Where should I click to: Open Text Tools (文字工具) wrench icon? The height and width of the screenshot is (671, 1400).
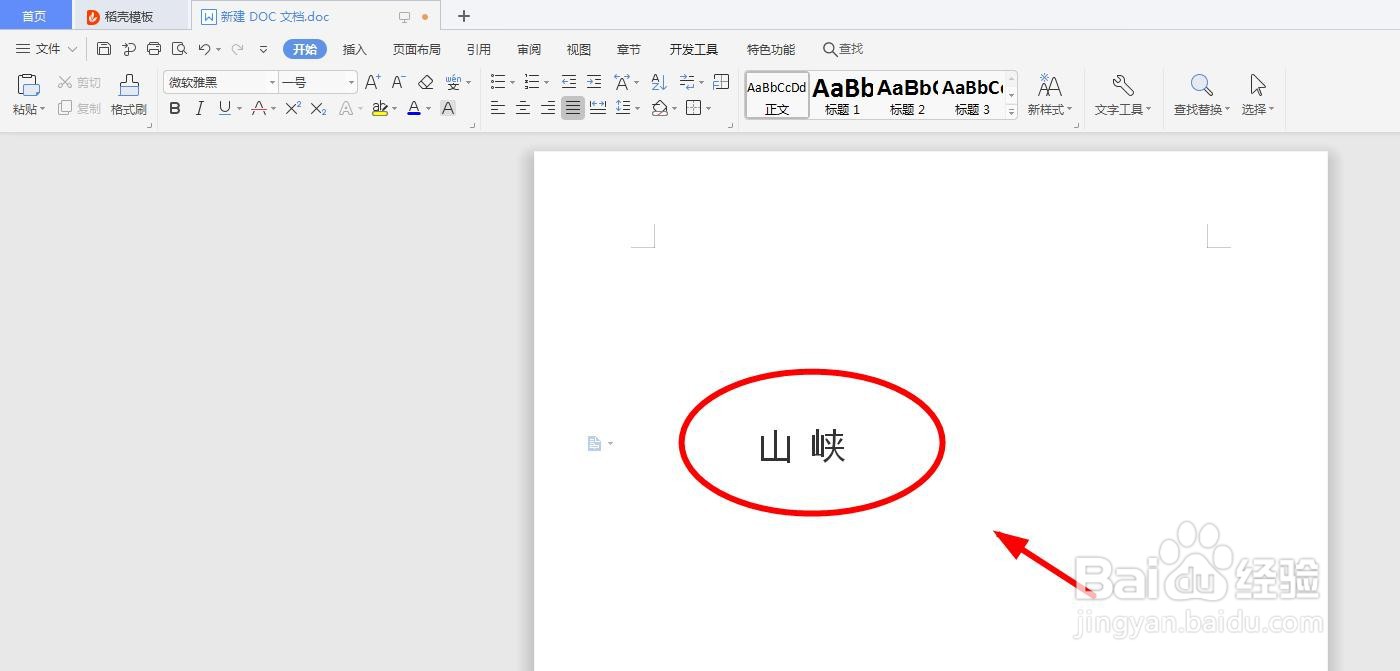click(x=1123, y=95)
